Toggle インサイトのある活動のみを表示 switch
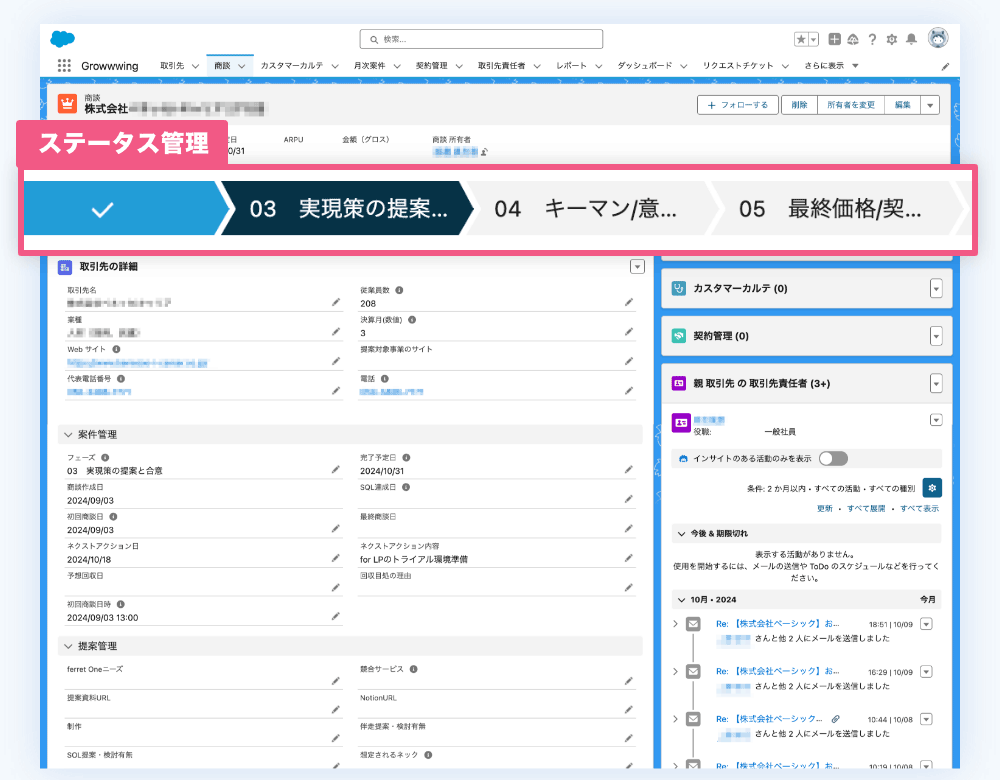The width and height of the screenshot is (1000, 780). click(x=832, y=458)
